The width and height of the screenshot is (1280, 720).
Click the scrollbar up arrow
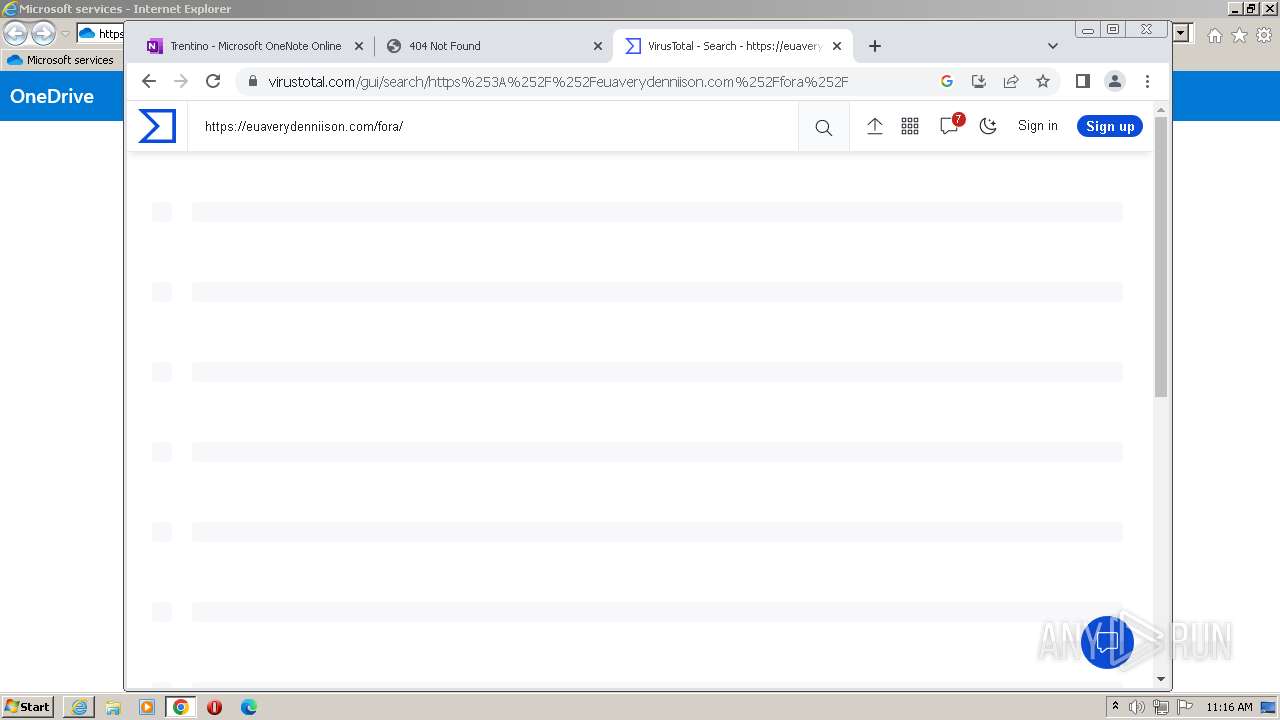pos(1161,110)
